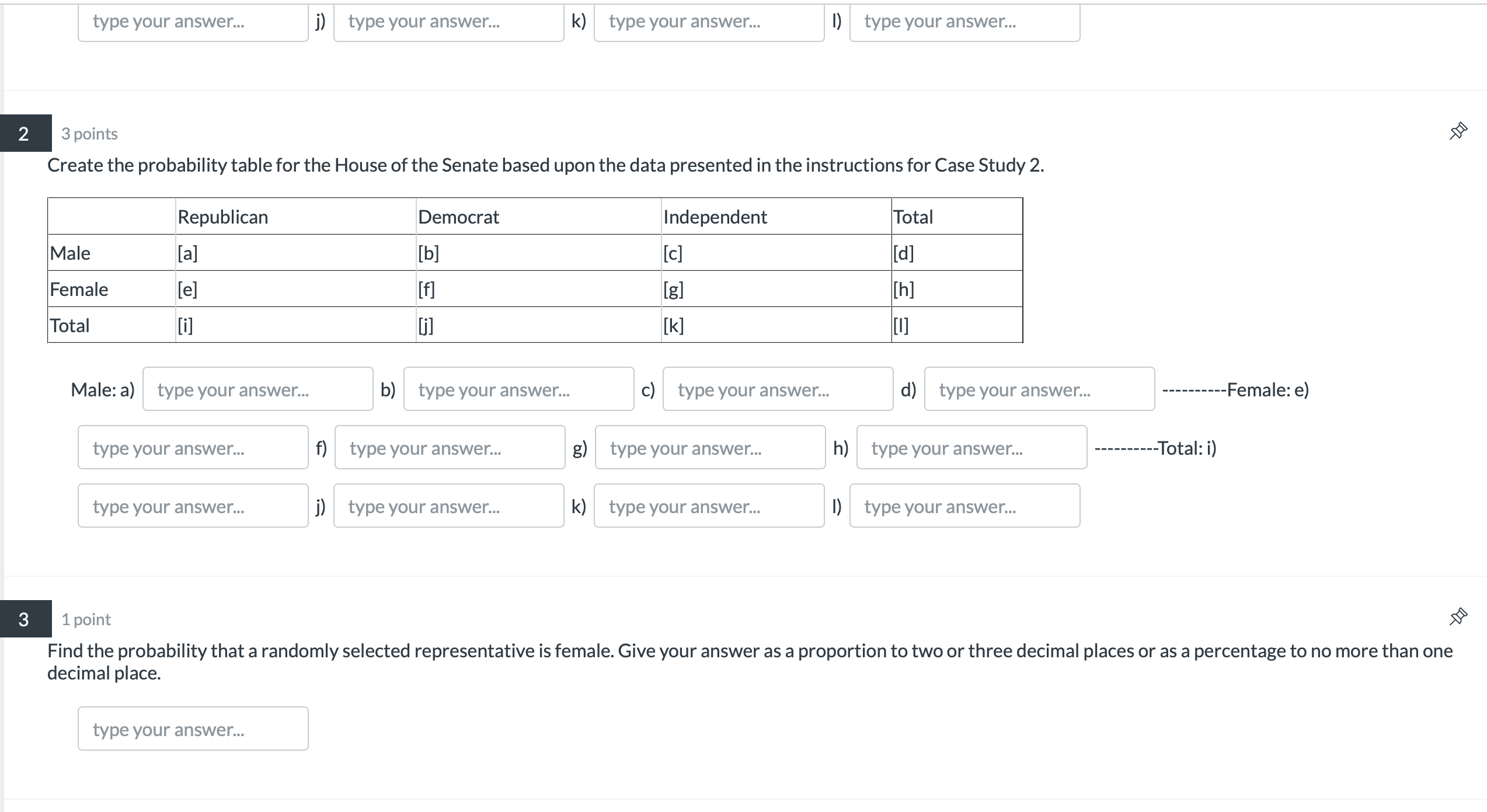The width and height of the screenshot is (1487, 812).
Task: Click Male Total probability input [d]
Action: point(1041,389)
